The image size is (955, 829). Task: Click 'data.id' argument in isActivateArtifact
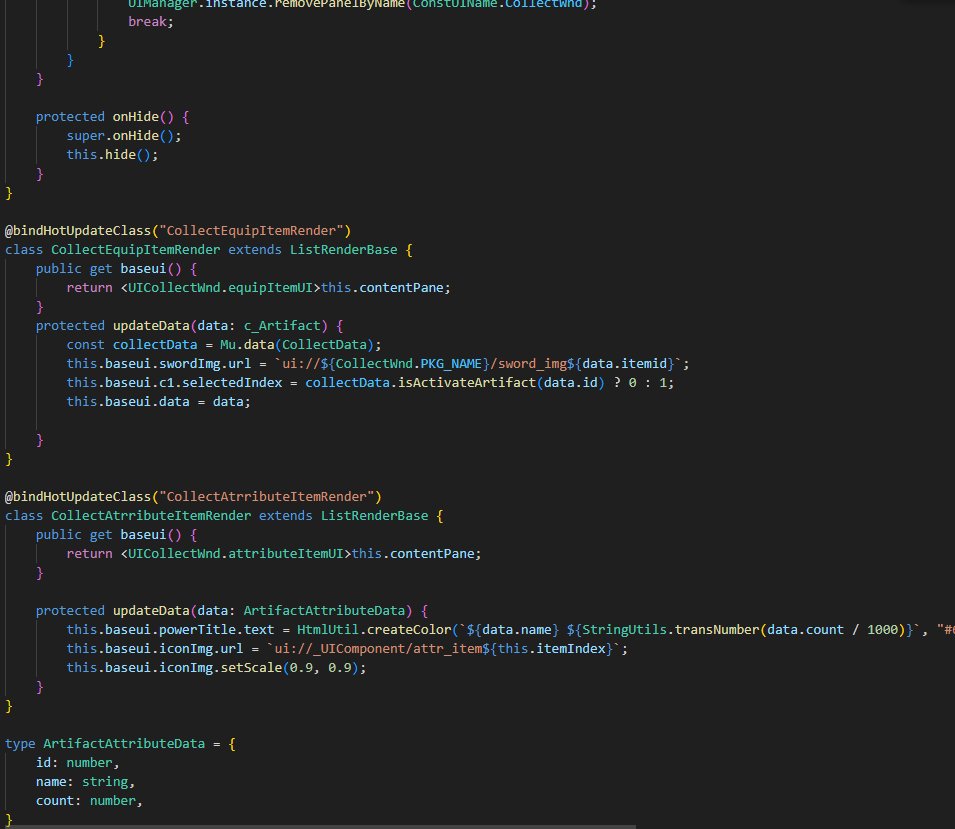pos(571,382)
